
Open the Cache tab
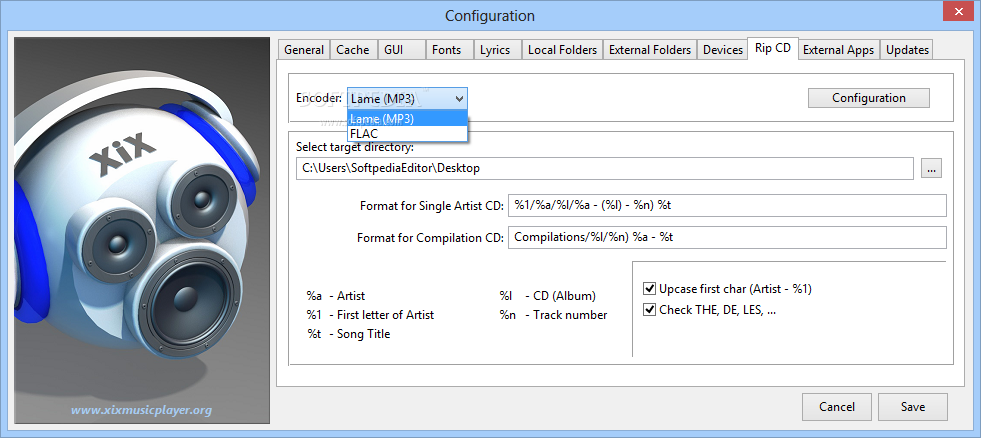click(x=352, y=50)
